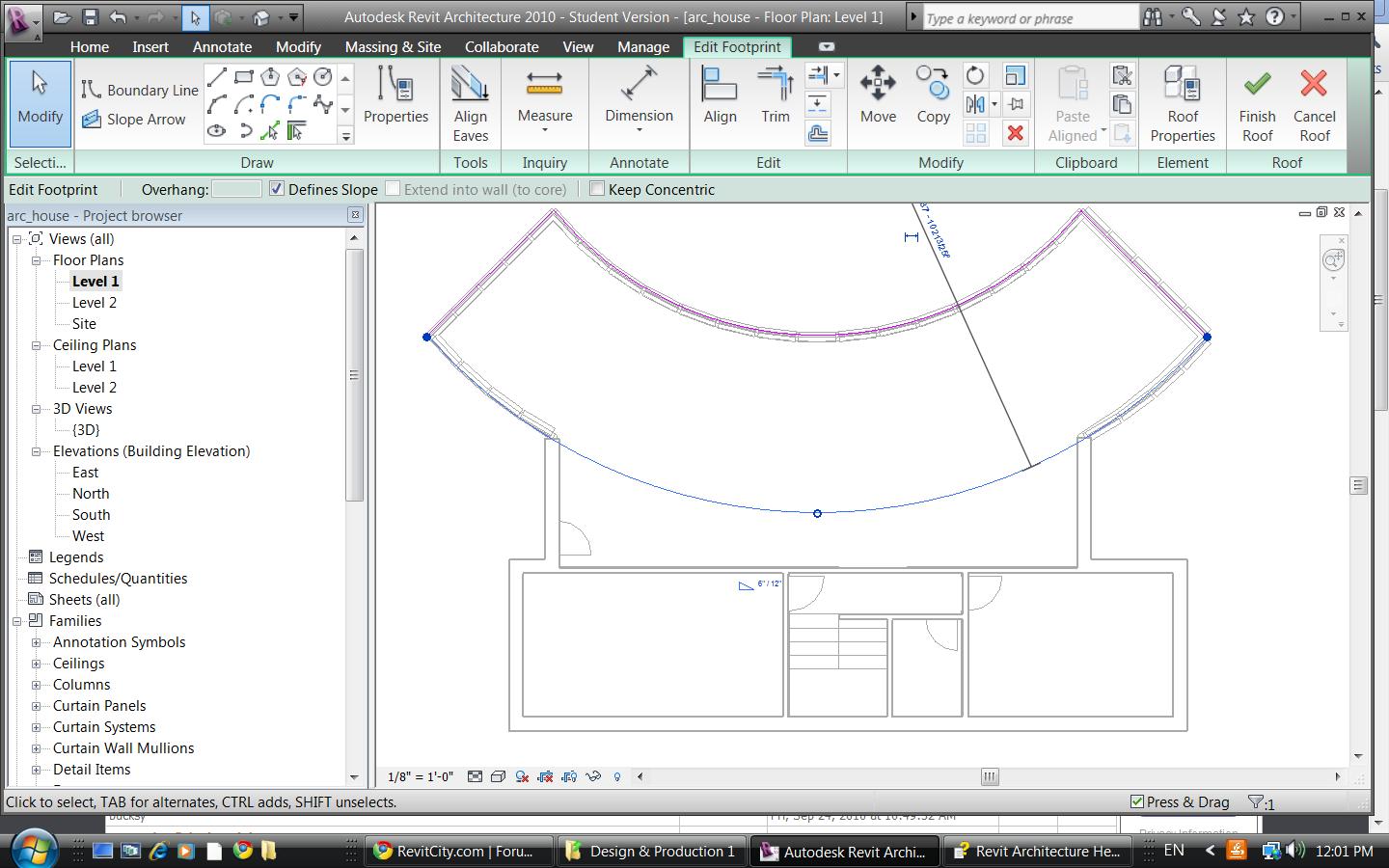Uncheck the Defines Slope checkbox
1389x868 pixels.
[277, 189]
